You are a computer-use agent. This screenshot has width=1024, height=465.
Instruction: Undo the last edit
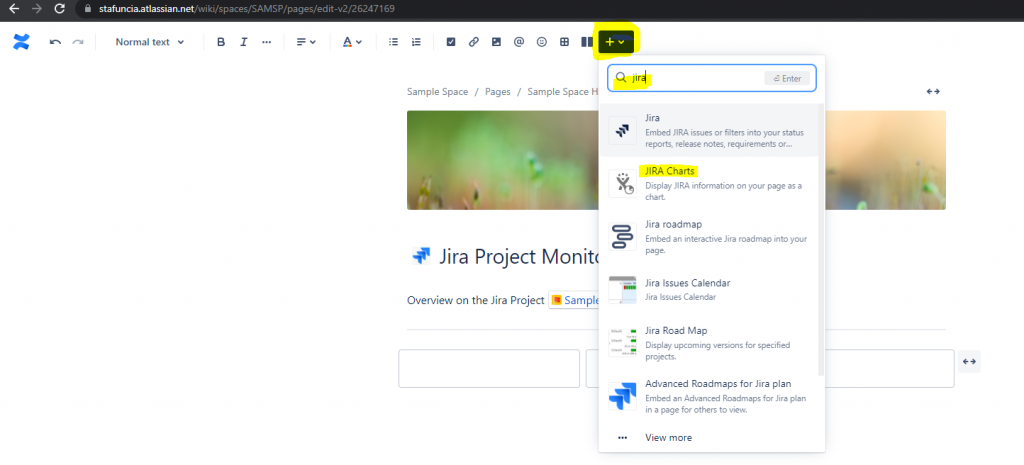56,42
